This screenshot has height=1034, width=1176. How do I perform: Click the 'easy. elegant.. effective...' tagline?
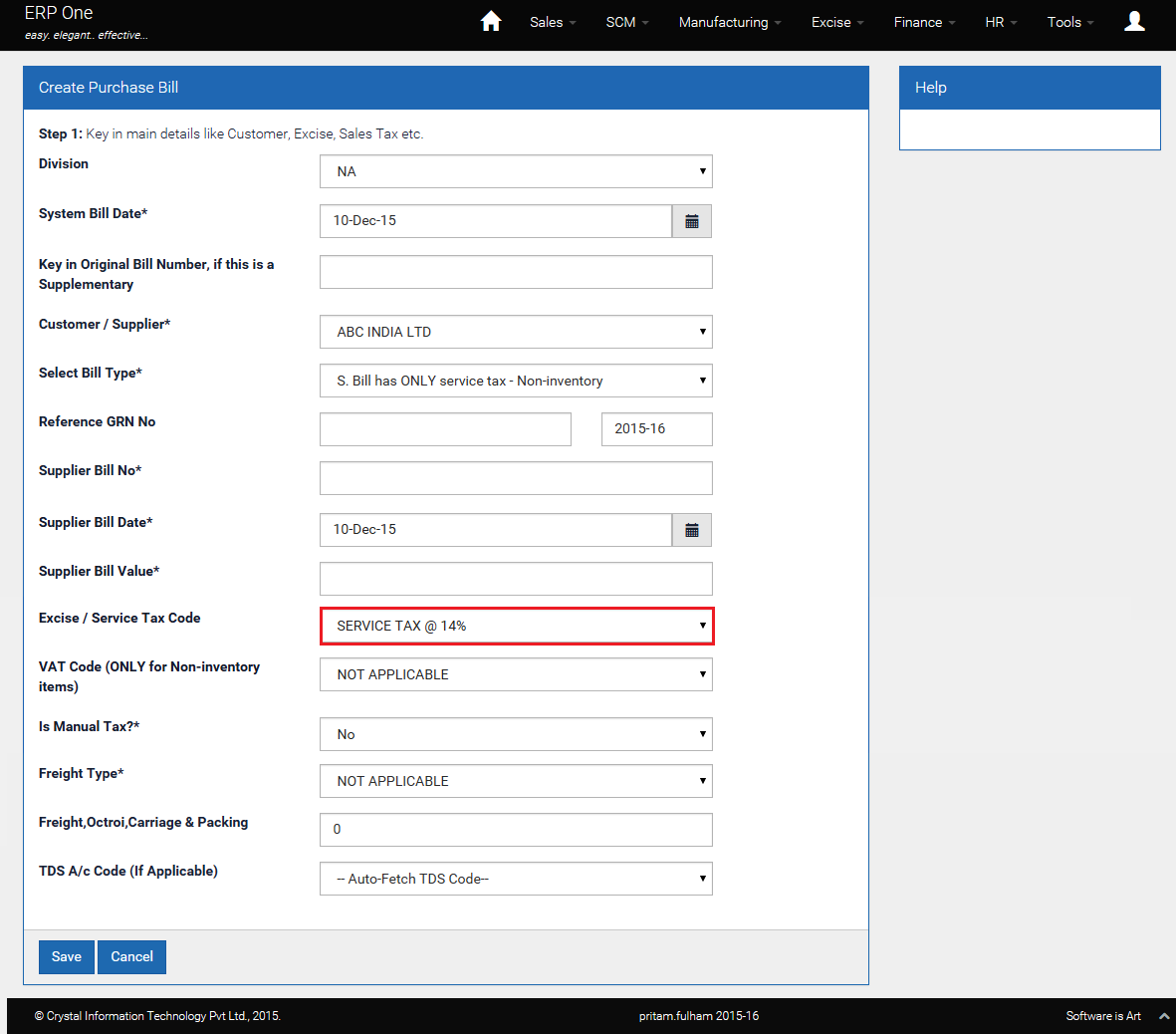point(87,35)
